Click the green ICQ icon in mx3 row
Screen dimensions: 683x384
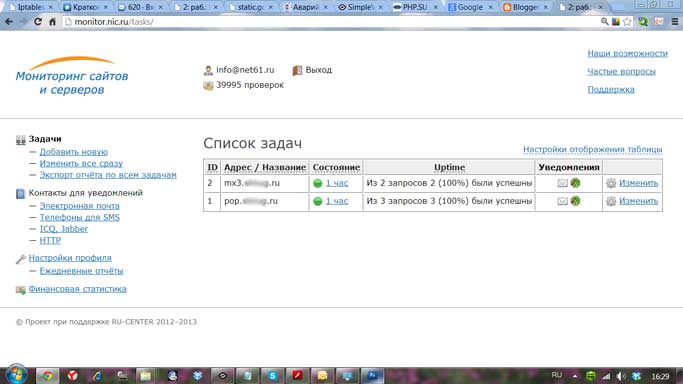575,183
